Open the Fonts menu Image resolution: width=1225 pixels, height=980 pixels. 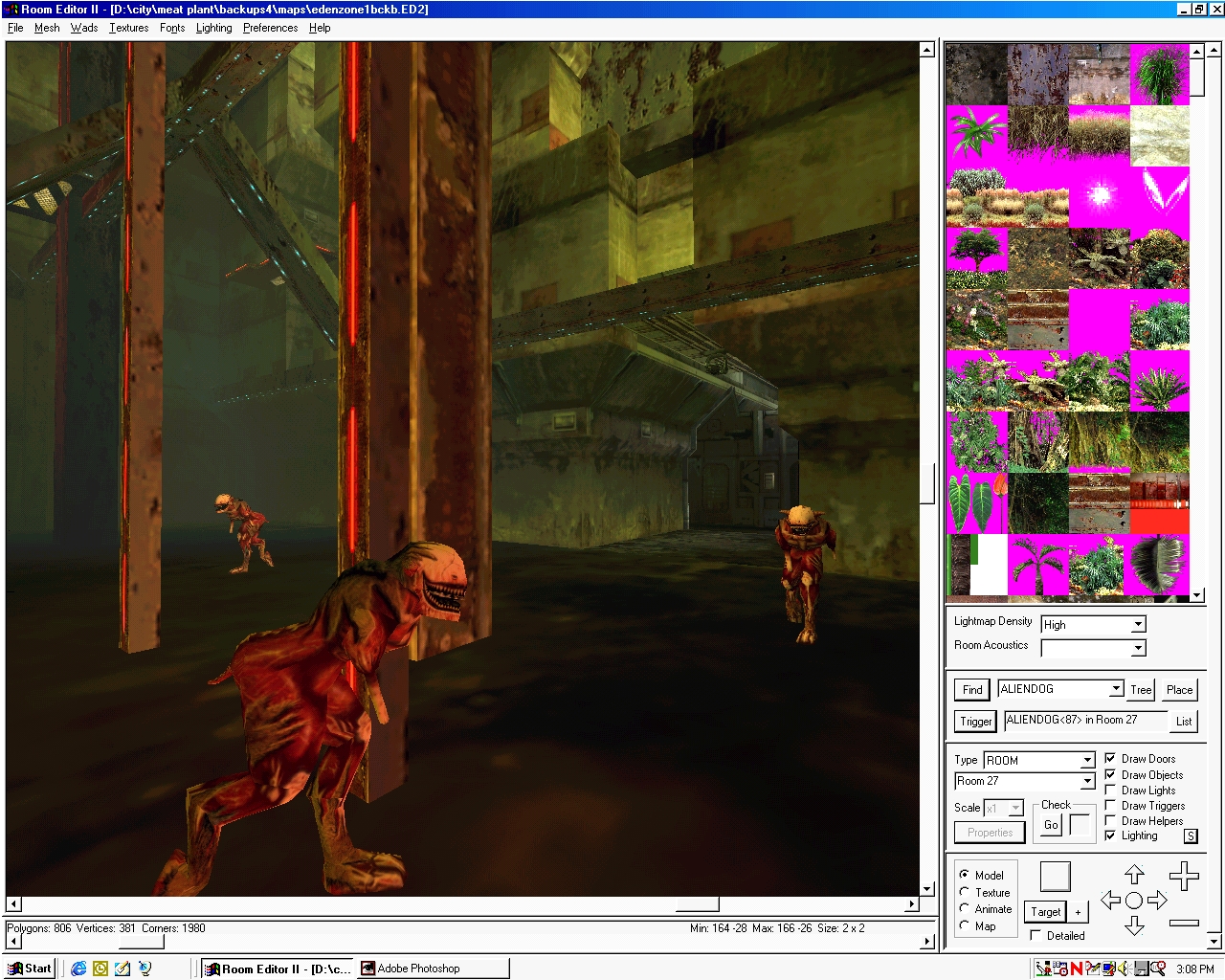tap(172, 28)
